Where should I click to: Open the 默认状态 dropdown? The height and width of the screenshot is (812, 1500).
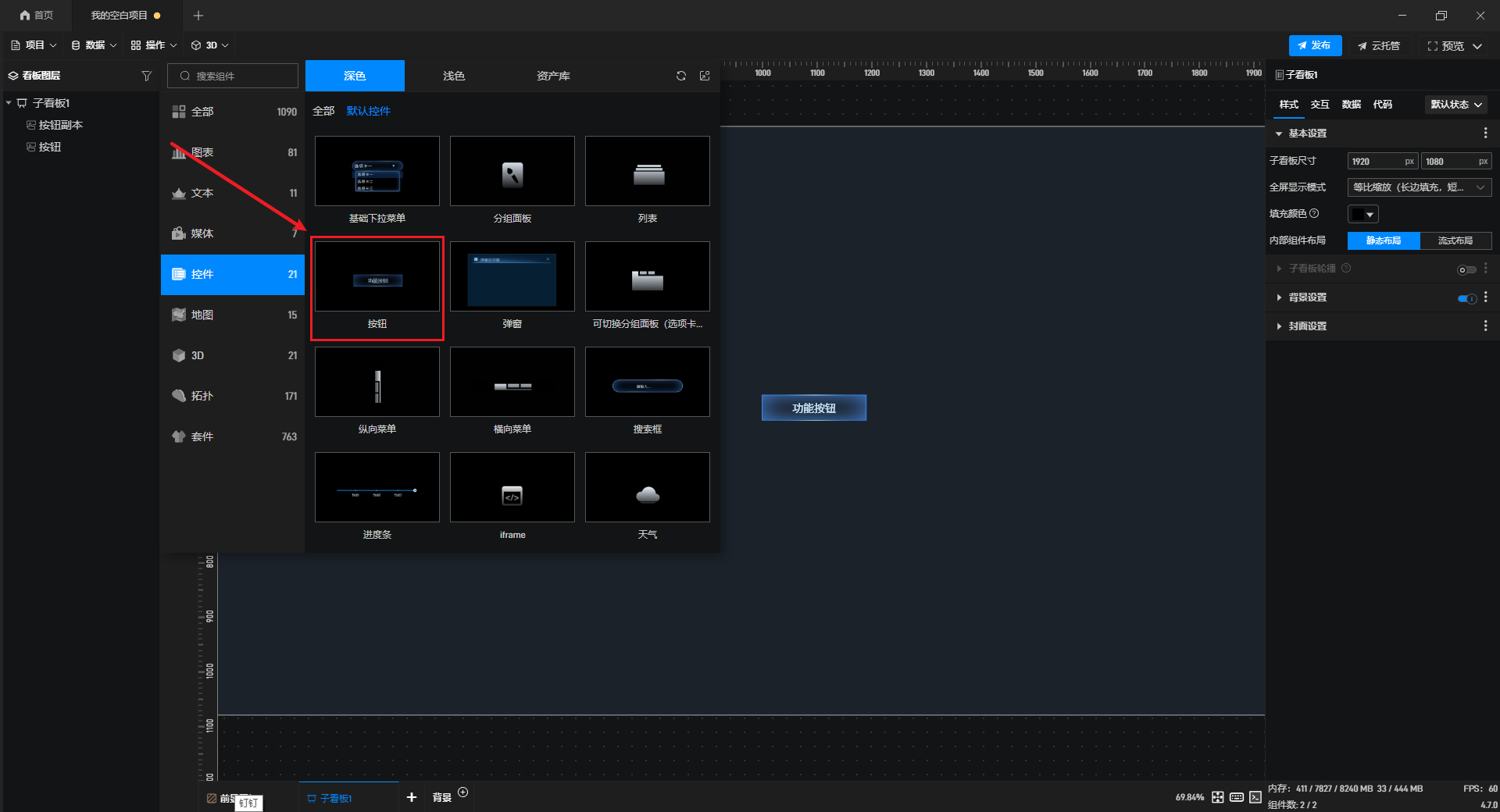(1455, 105)
